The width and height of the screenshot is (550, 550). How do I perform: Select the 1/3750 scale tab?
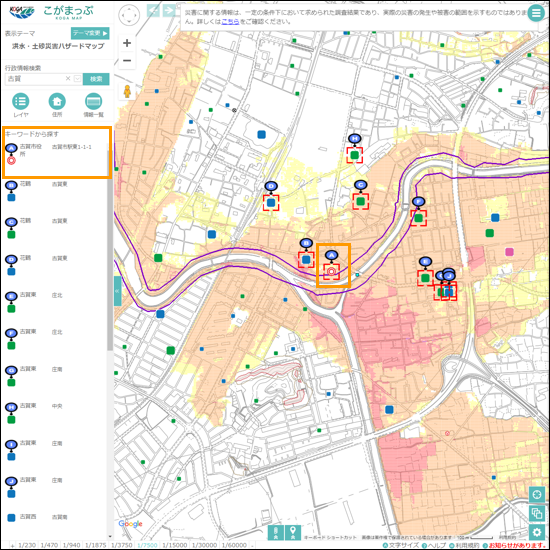121,545
